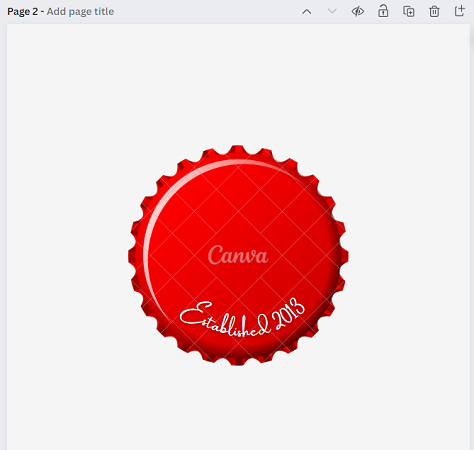Move page up with the up arrow
Viewport: 474px width, 450px height.
tap(307, 12)
